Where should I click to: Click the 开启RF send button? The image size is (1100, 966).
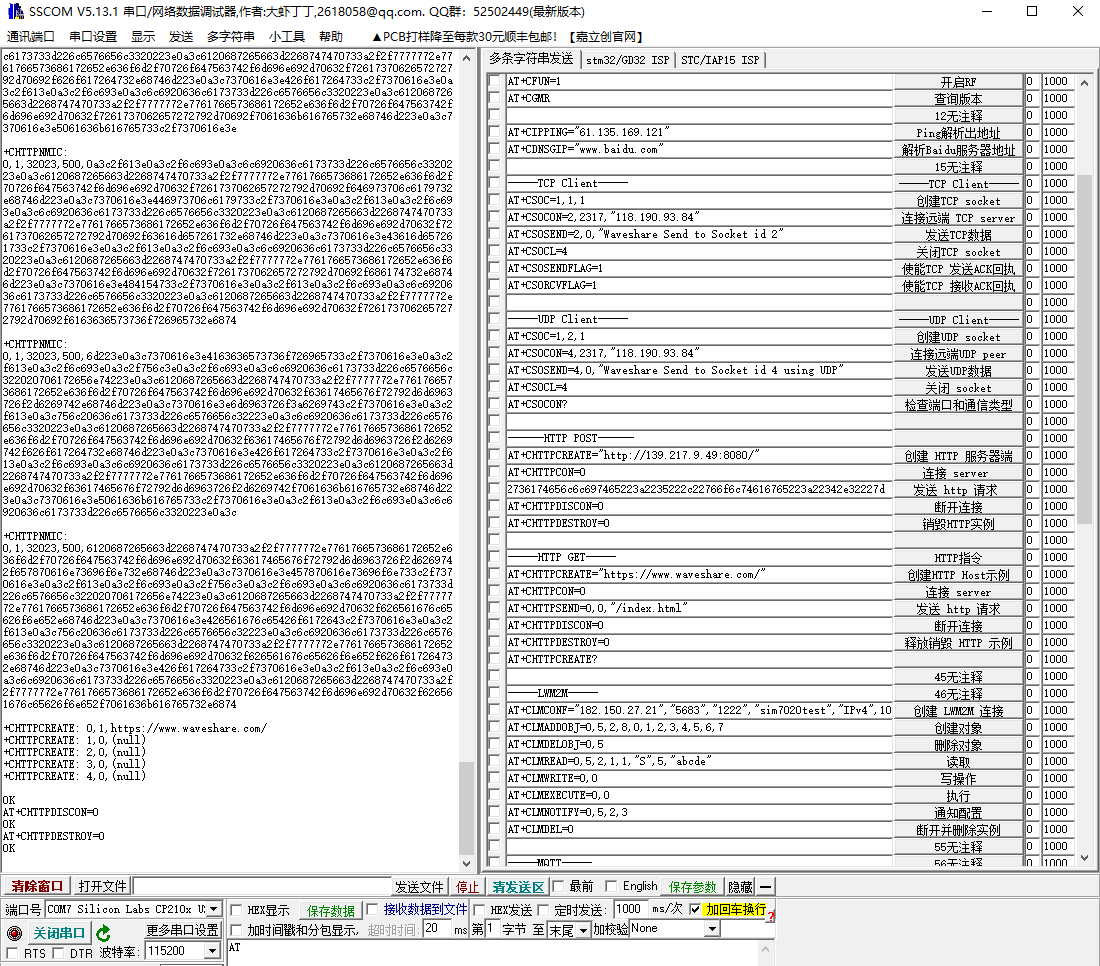tap(958, 81)
